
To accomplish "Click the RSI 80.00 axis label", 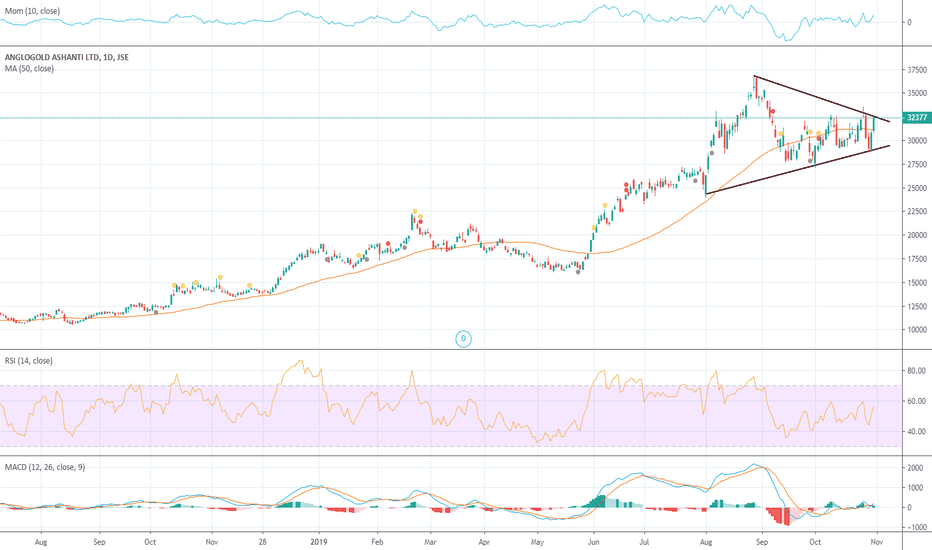I will [917, 370].
